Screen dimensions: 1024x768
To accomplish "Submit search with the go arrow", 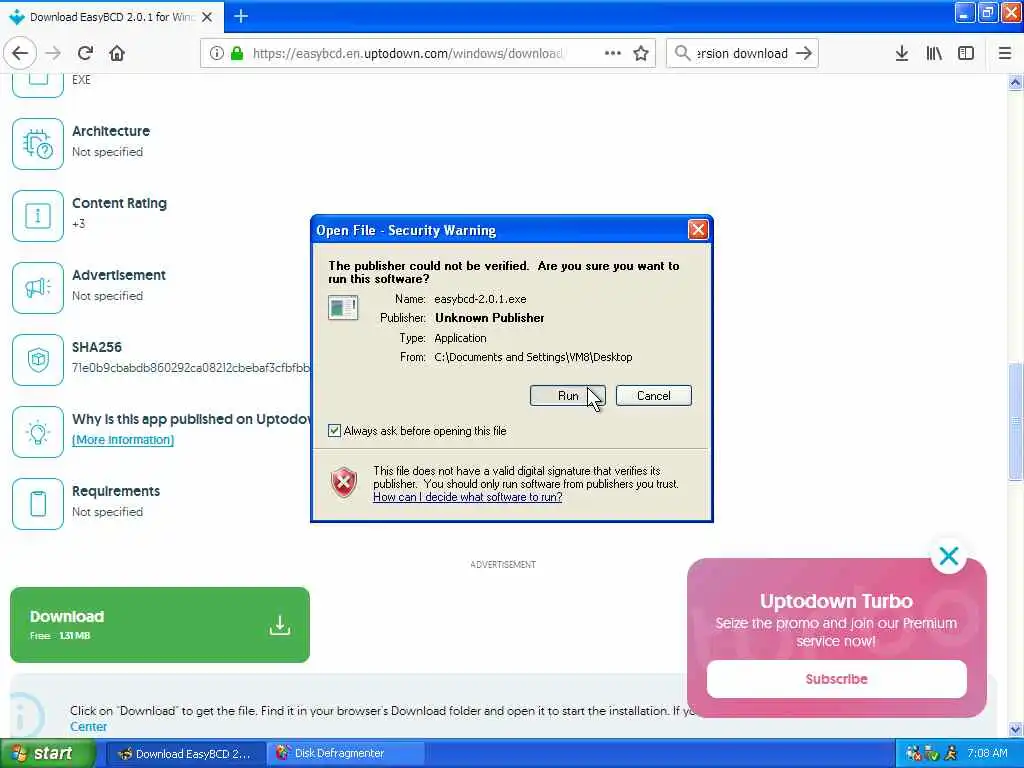I will tap(804, 53).
